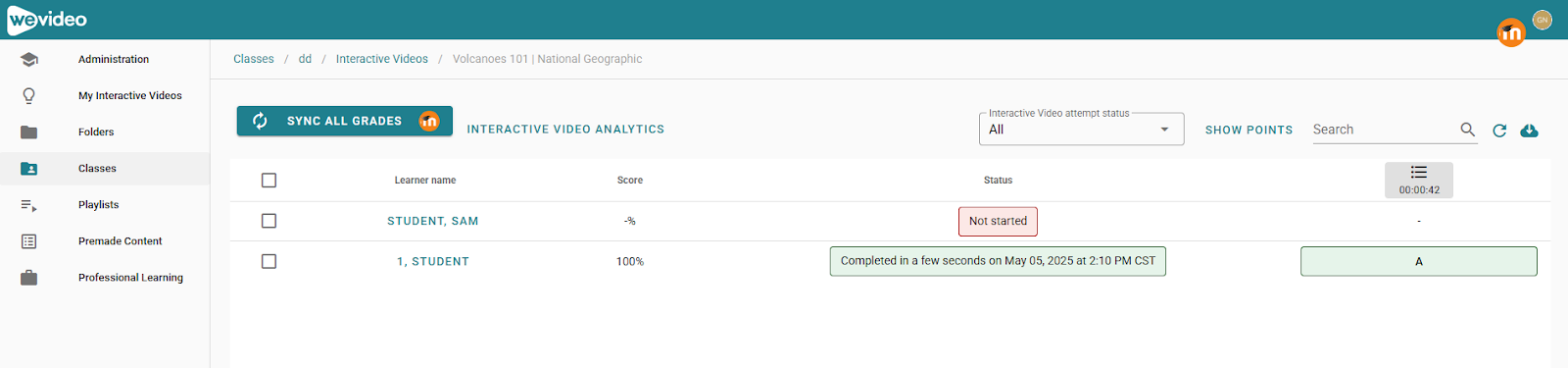This screenshot has height=368, width=1568.
Task: Click the search magnifier icon
Action: click(1467, 130)
